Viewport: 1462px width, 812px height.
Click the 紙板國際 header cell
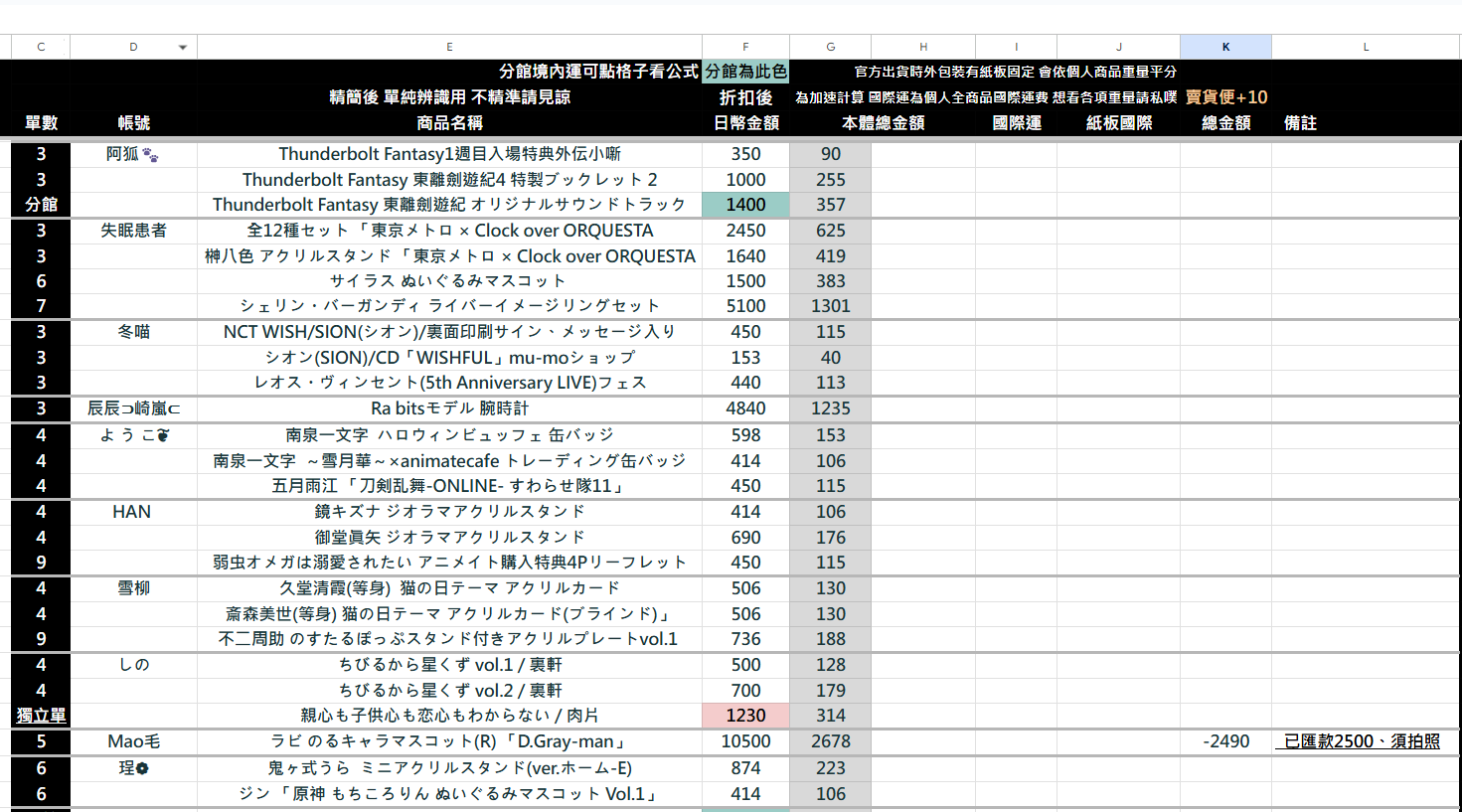pos(1118,123)
